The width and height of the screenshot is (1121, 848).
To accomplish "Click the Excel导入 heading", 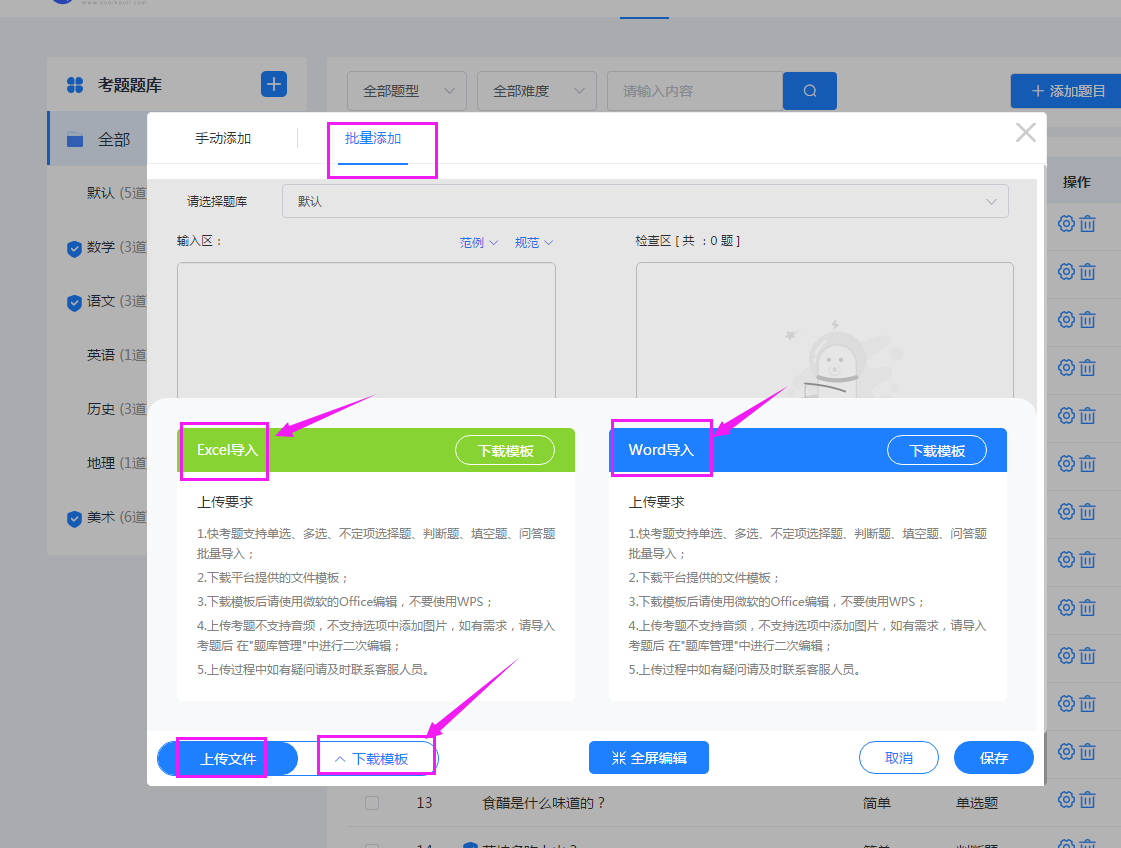I will coord(227,450).
